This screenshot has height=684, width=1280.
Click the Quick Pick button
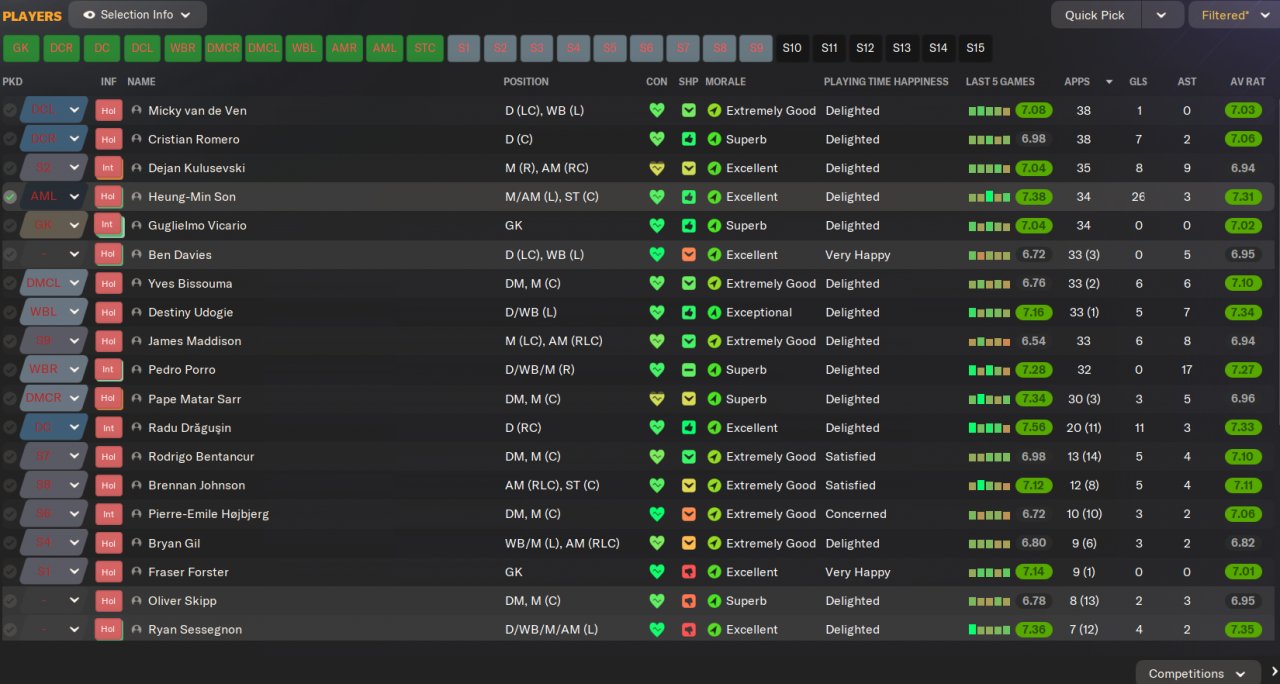[x=1095, y=15]
